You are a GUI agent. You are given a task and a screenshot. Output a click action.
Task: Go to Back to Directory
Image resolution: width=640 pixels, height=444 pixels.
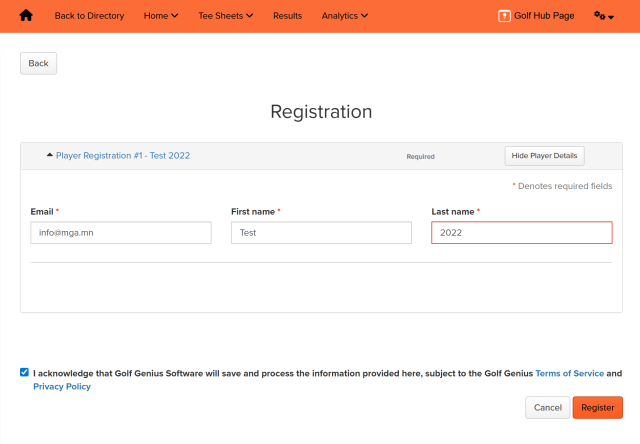89,16
